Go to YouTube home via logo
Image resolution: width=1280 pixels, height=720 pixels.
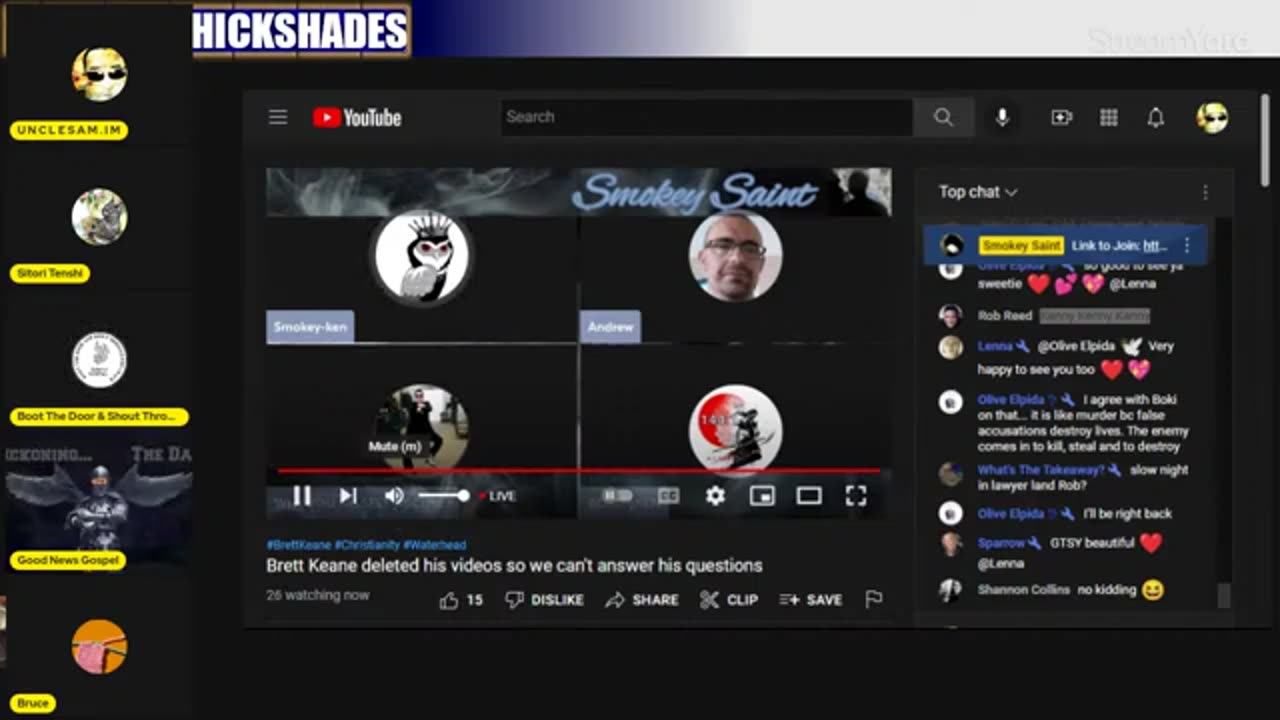[357, 117]
